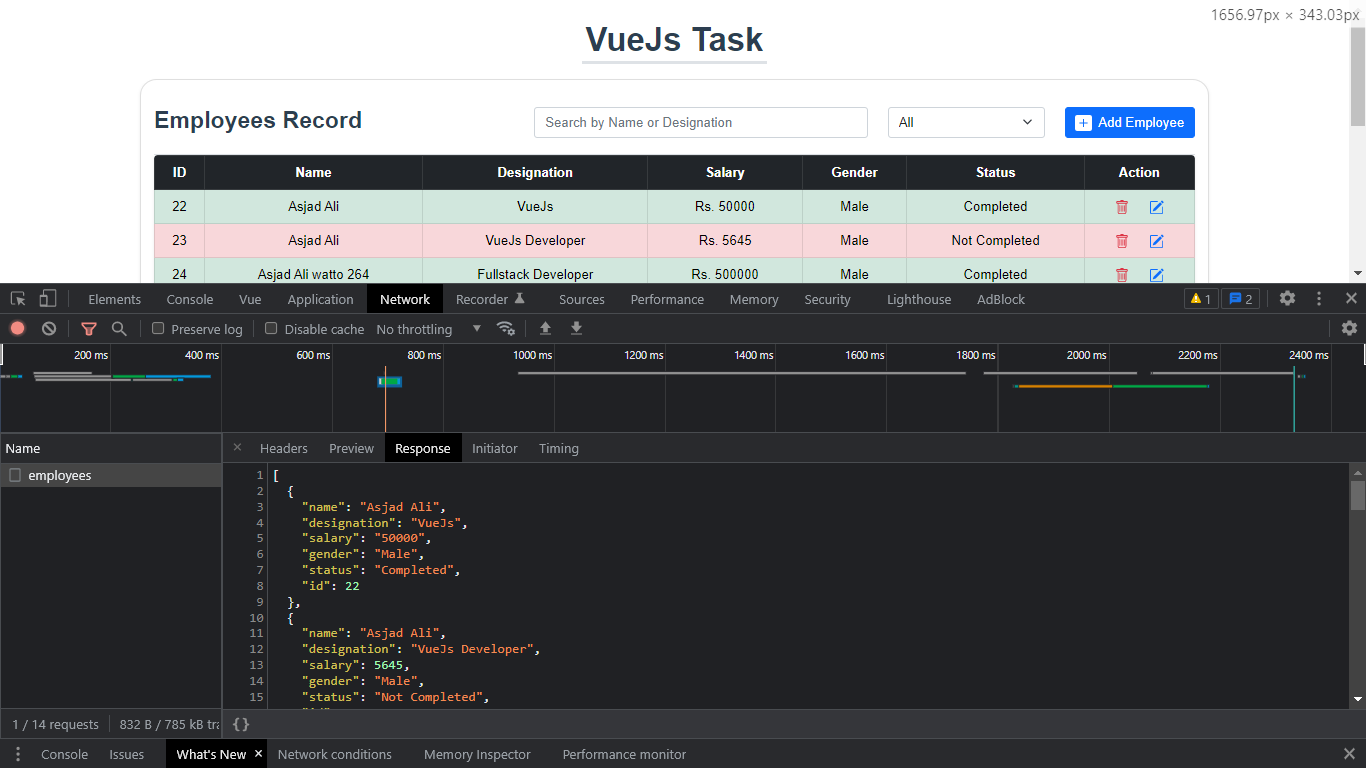Enable the Preserve log checkbox
Screen dimensions: 1366x768
(157, 328)
